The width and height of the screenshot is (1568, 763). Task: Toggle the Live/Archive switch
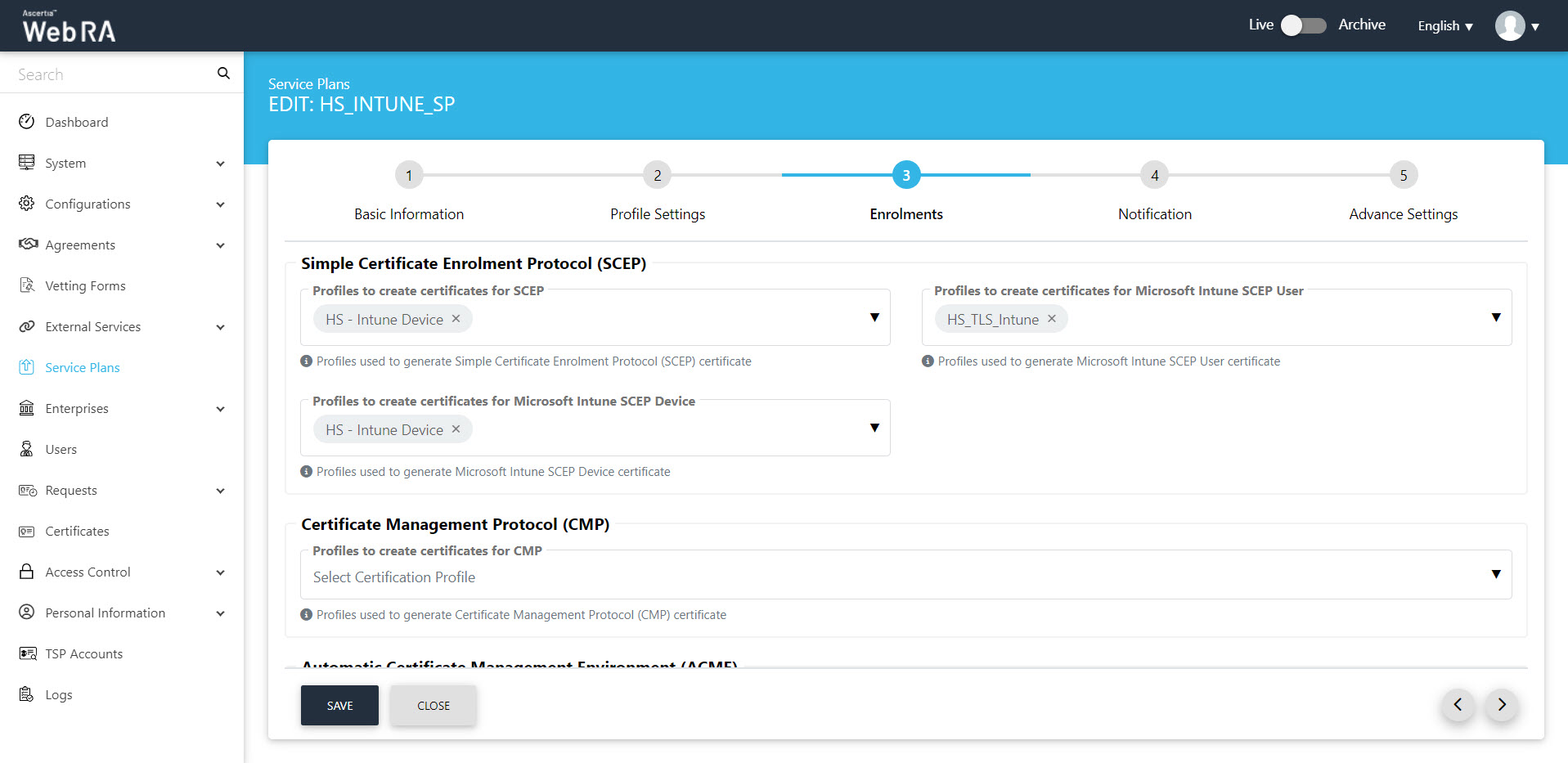[x=1303, y=25]
